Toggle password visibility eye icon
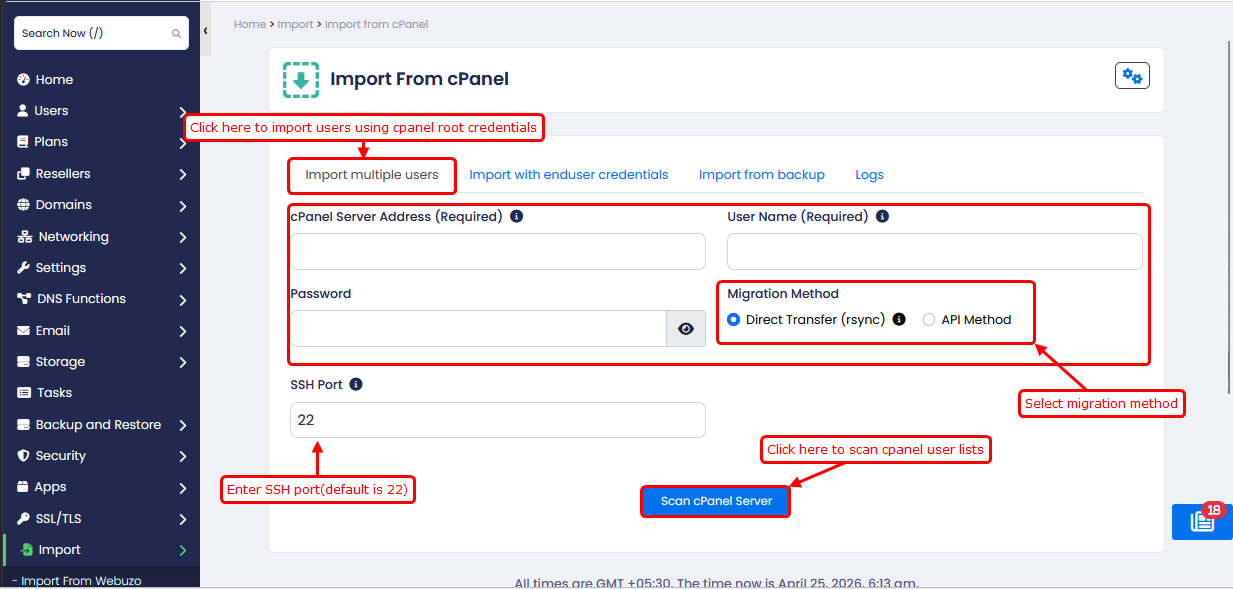The width and height of the screenshot is (1233, 589). (x=686, y=328)
